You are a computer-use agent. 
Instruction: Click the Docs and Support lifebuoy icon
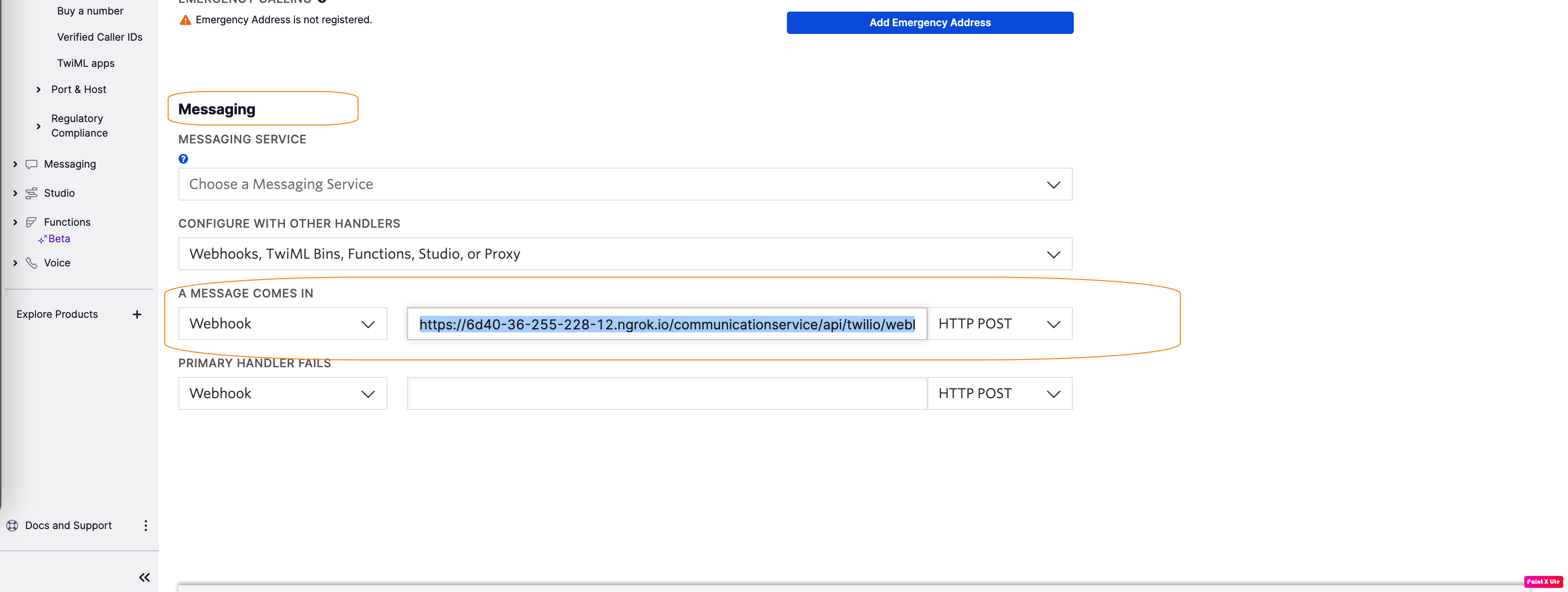pos(12,525)
